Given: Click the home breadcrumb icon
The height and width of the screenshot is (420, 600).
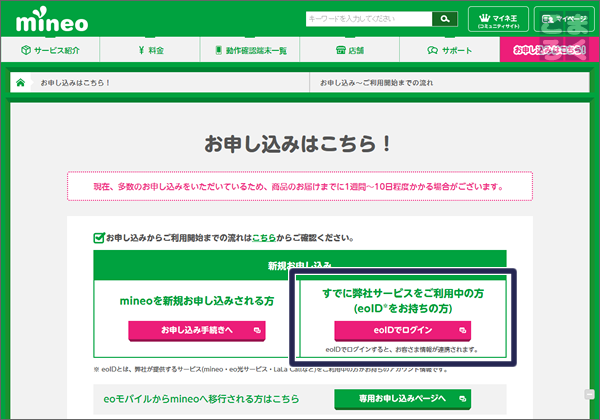Looking at the screenshot, I should point(20,82).
